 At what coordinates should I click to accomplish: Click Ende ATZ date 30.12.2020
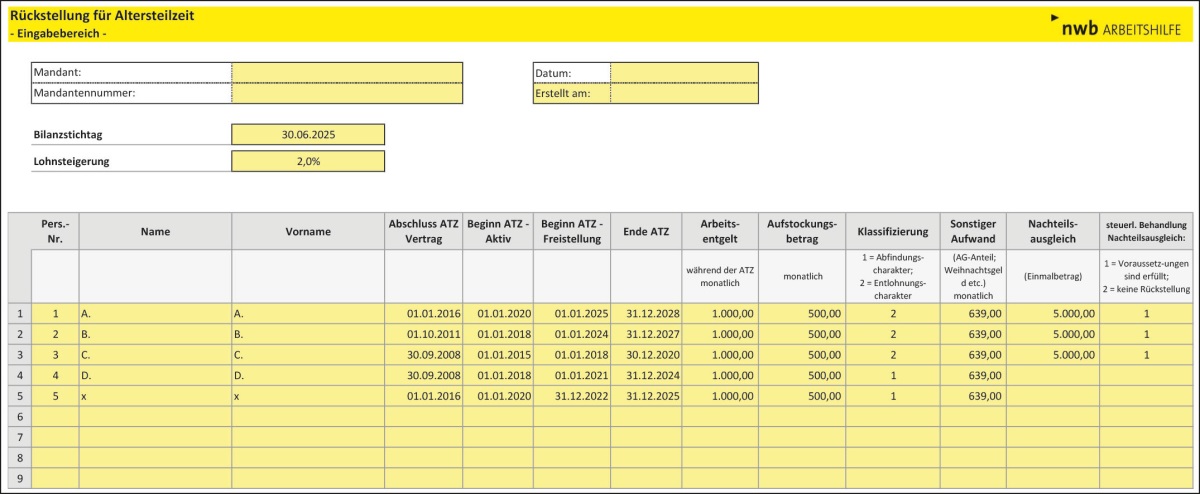645,354
